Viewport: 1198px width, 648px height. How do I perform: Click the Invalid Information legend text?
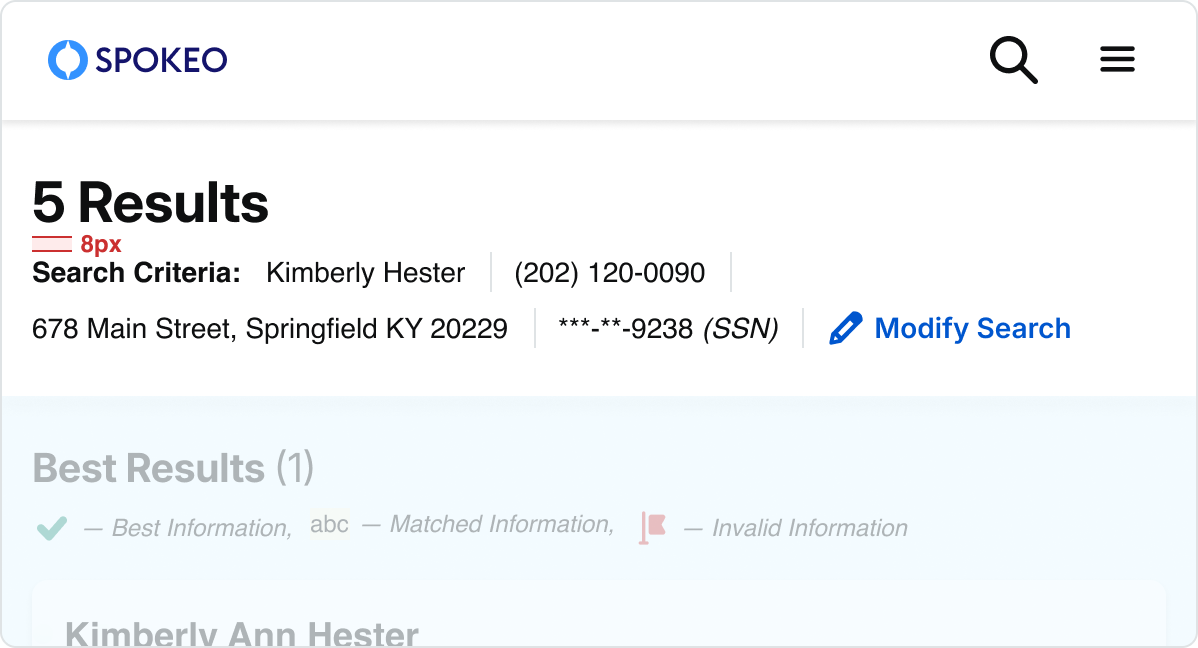pos(809,528)
